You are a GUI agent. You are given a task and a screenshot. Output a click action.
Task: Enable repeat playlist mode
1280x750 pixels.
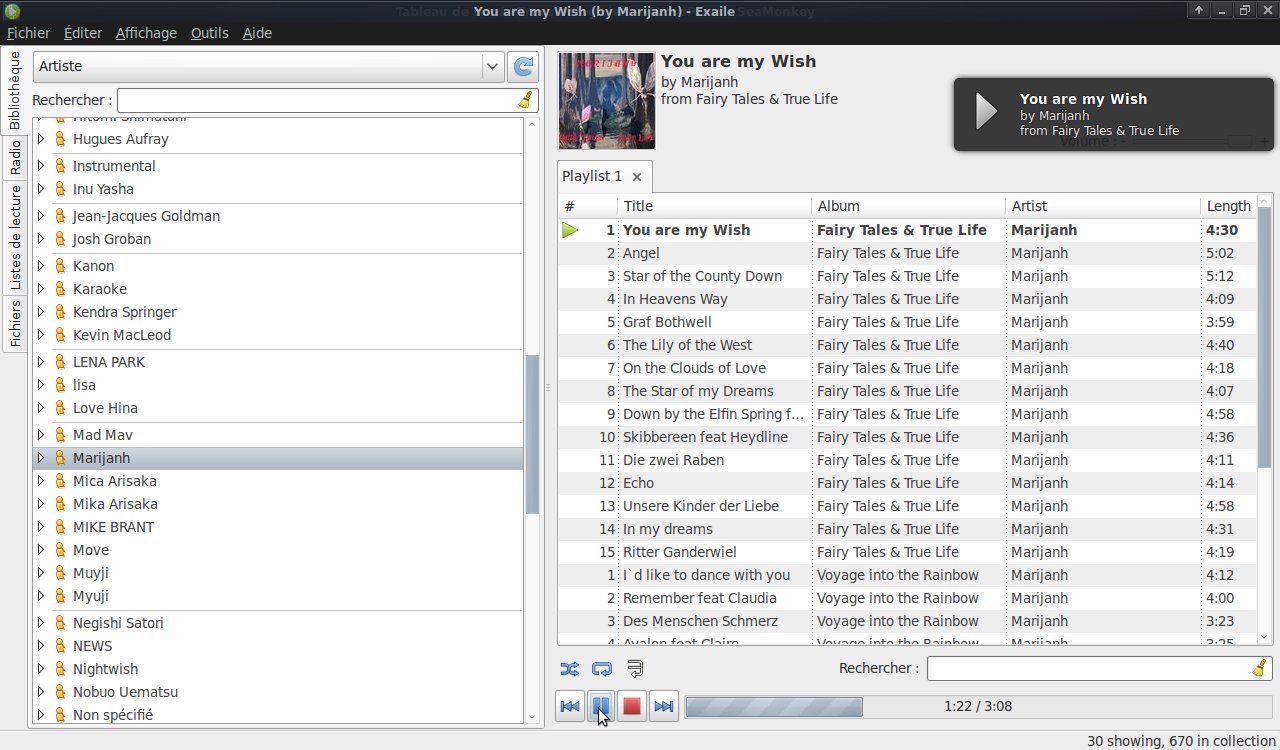click(x=601, y=669)
